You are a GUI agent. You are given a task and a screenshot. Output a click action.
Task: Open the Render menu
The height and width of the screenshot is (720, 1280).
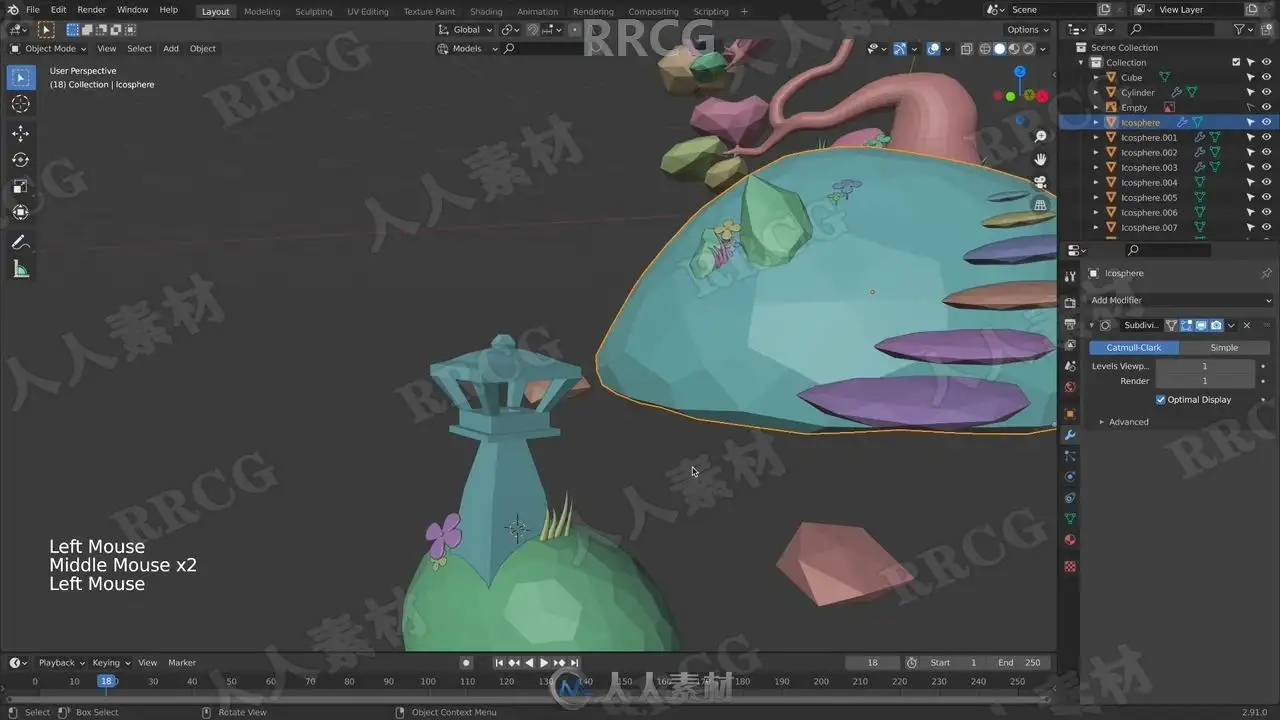pyautogui.click(x=91, y=10)
